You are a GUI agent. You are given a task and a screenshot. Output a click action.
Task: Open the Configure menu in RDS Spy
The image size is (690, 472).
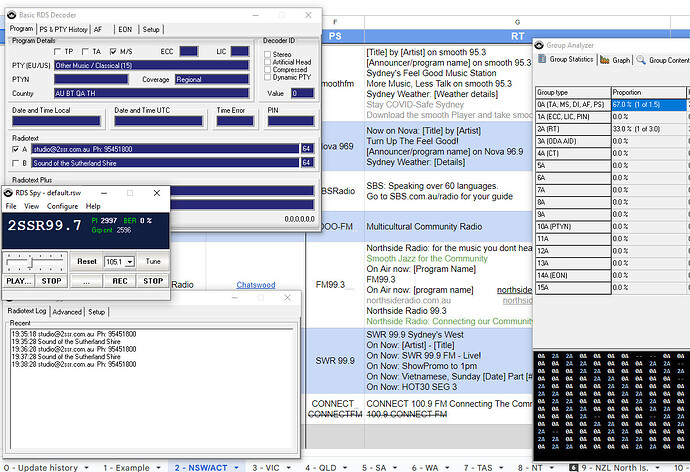click(x=63, y=205)
